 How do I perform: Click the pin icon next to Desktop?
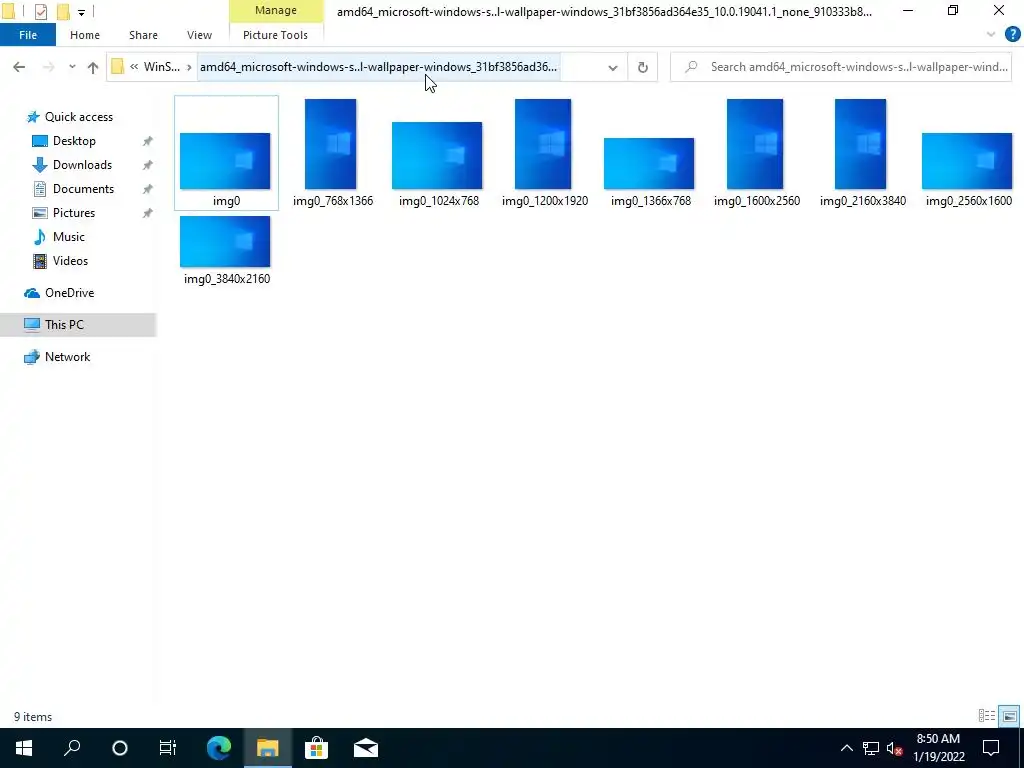pyautogui.click(x=148, y=141)
